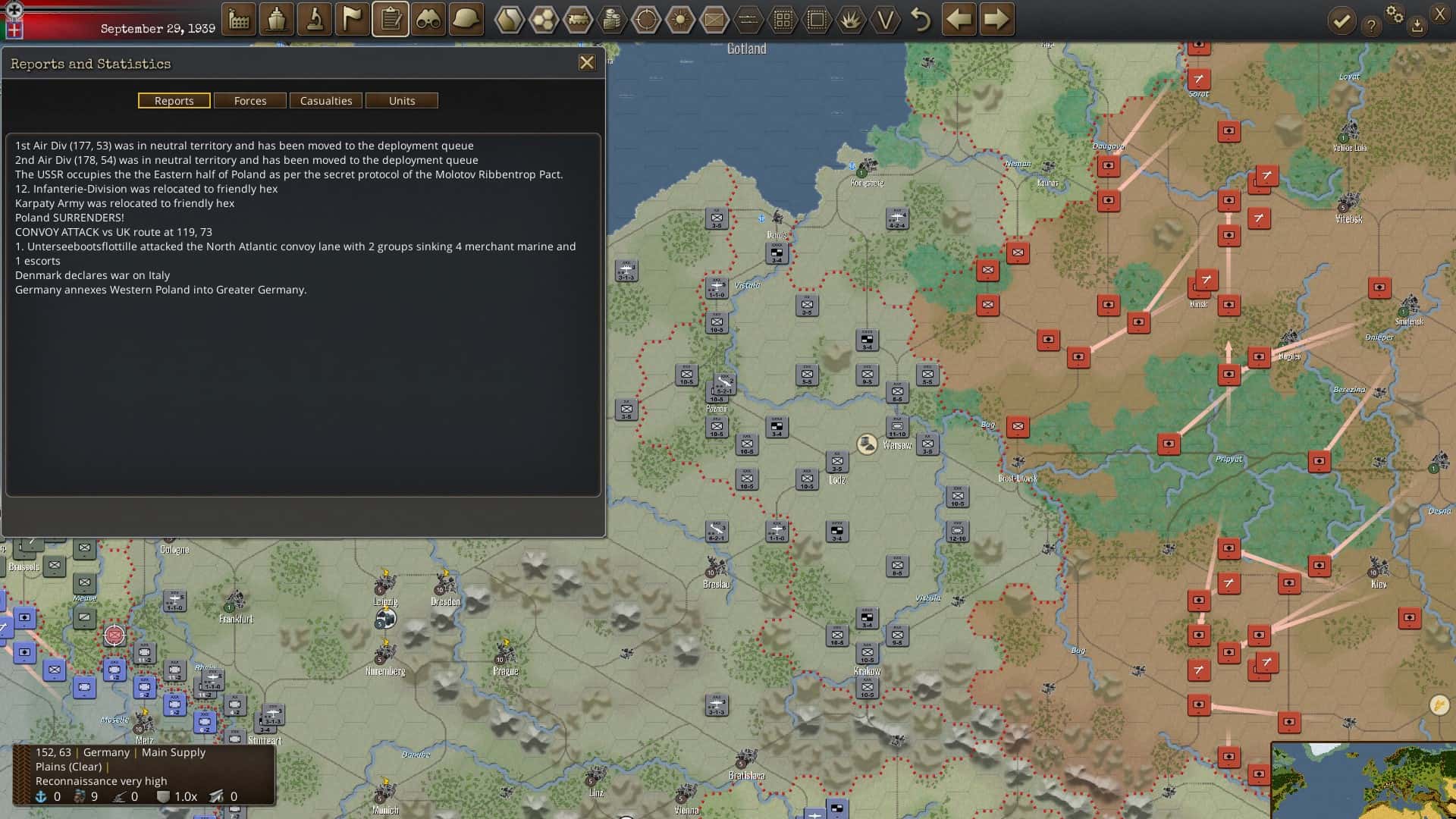Viewport: 1456px width, 819px height.
Task: Go to previous unit arrow
Action: point(959,20)
